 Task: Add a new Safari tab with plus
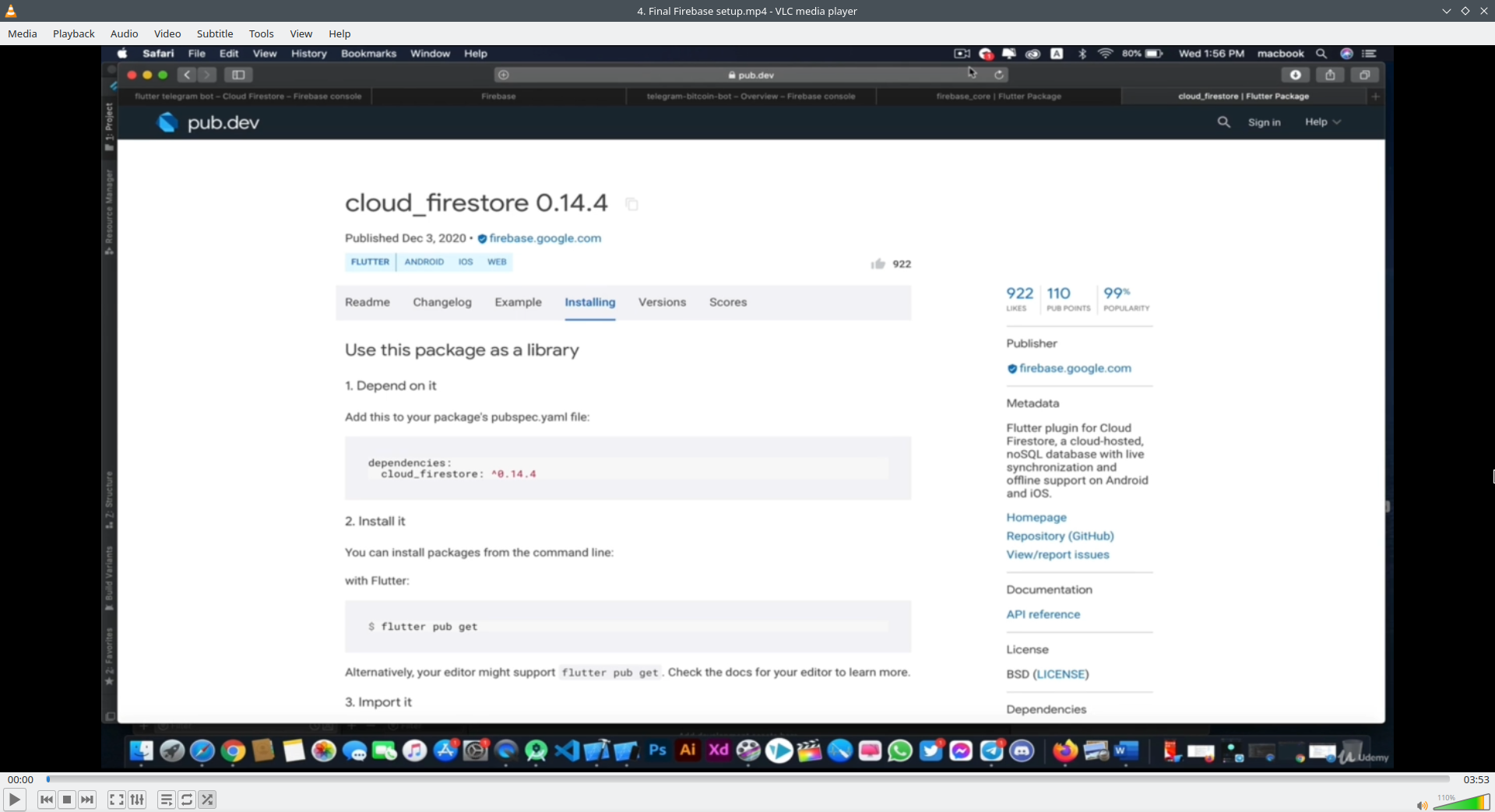(1375, 97)
